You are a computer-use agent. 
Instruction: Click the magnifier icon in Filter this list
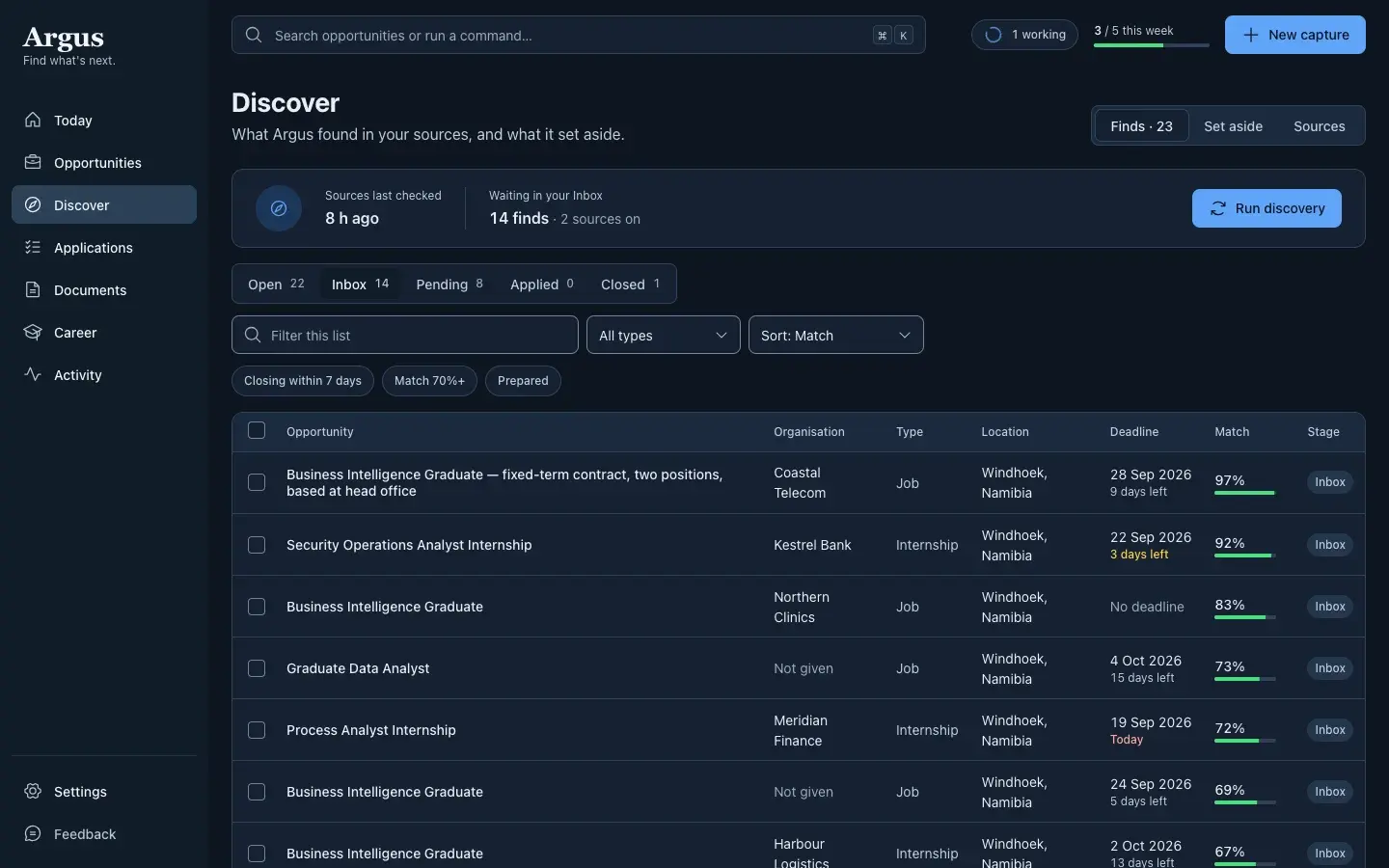(x=253, y=335)
